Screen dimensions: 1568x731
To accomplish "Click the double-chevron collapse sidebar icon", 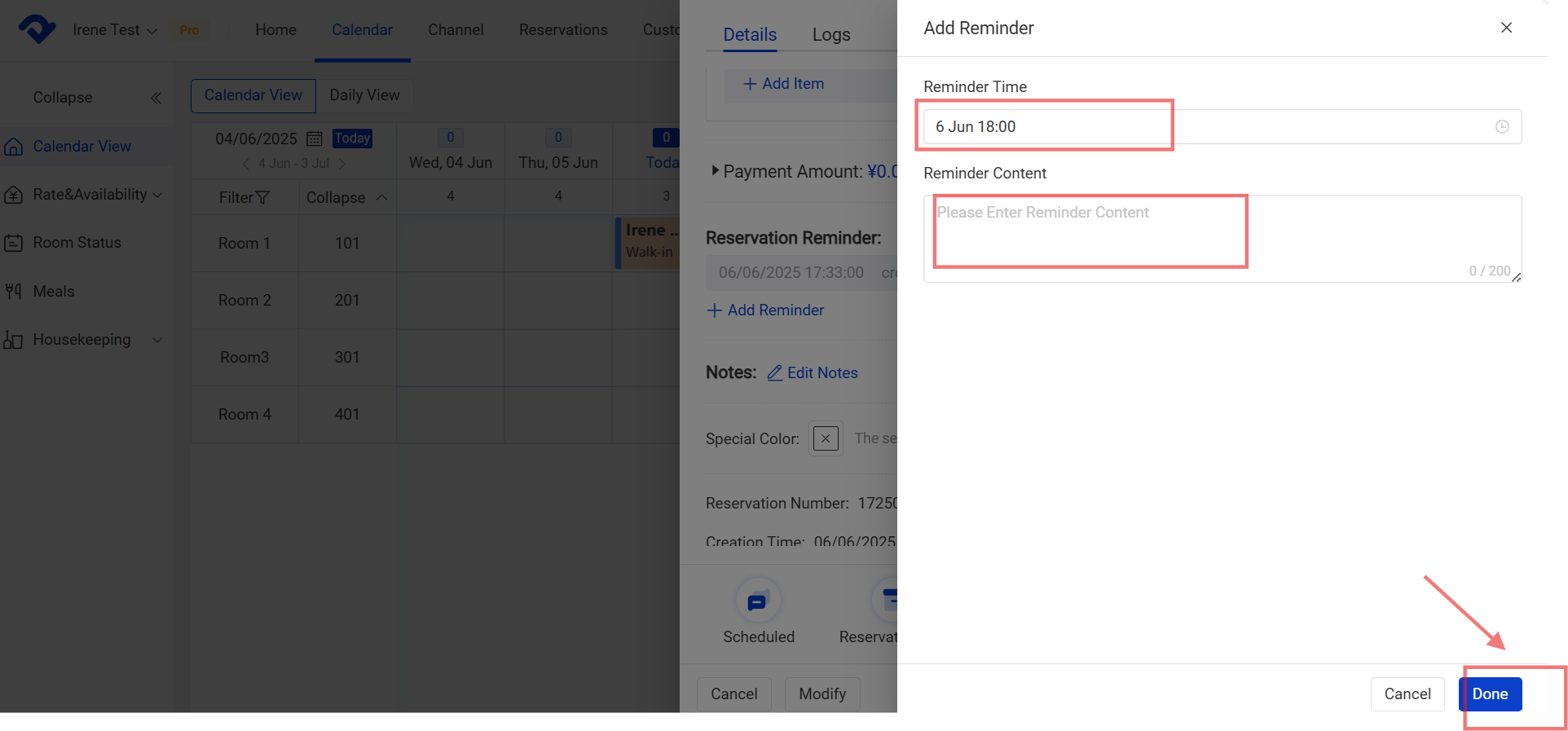I will [156, 98].
